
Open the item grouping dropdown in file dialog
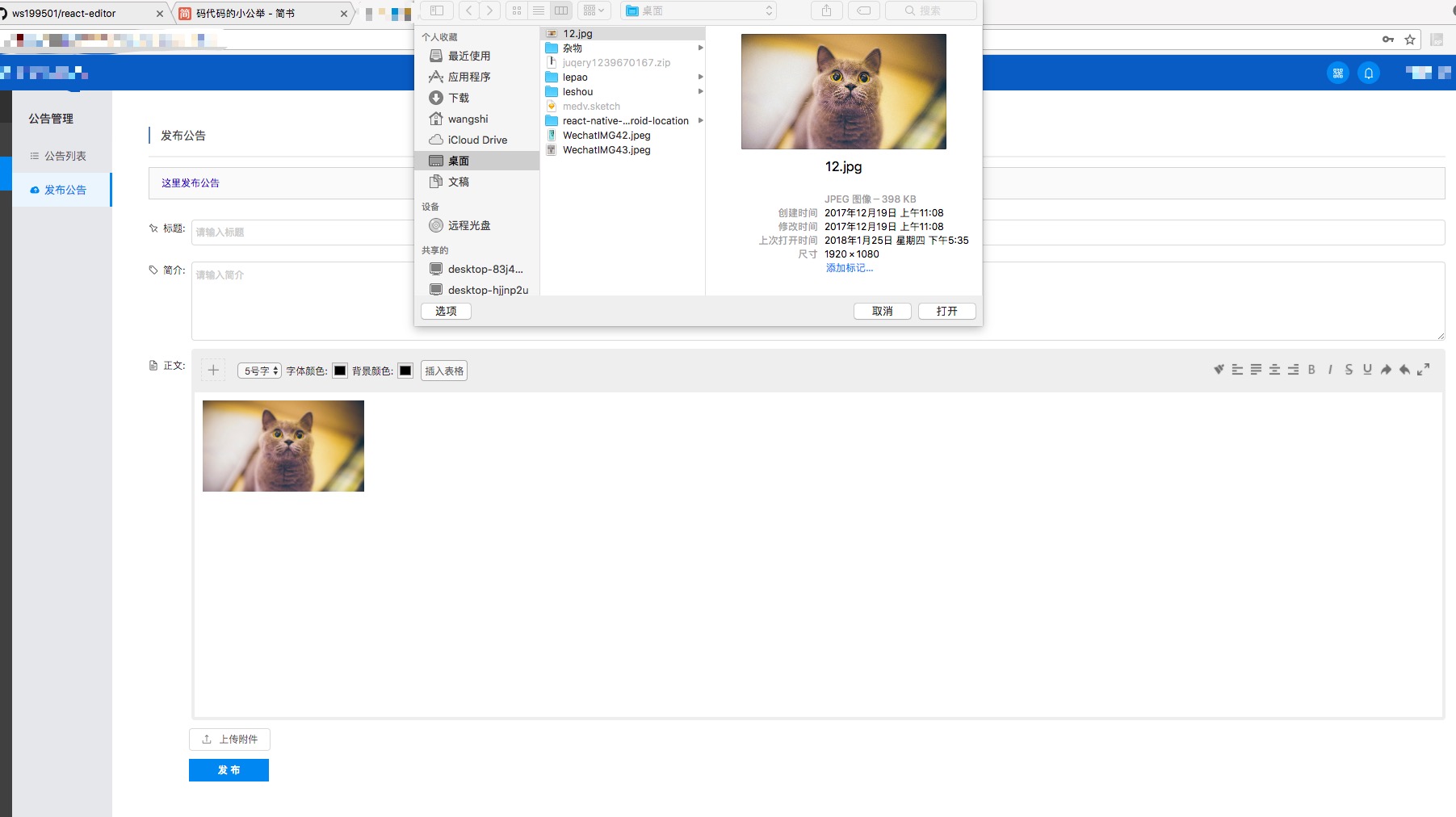594,10
